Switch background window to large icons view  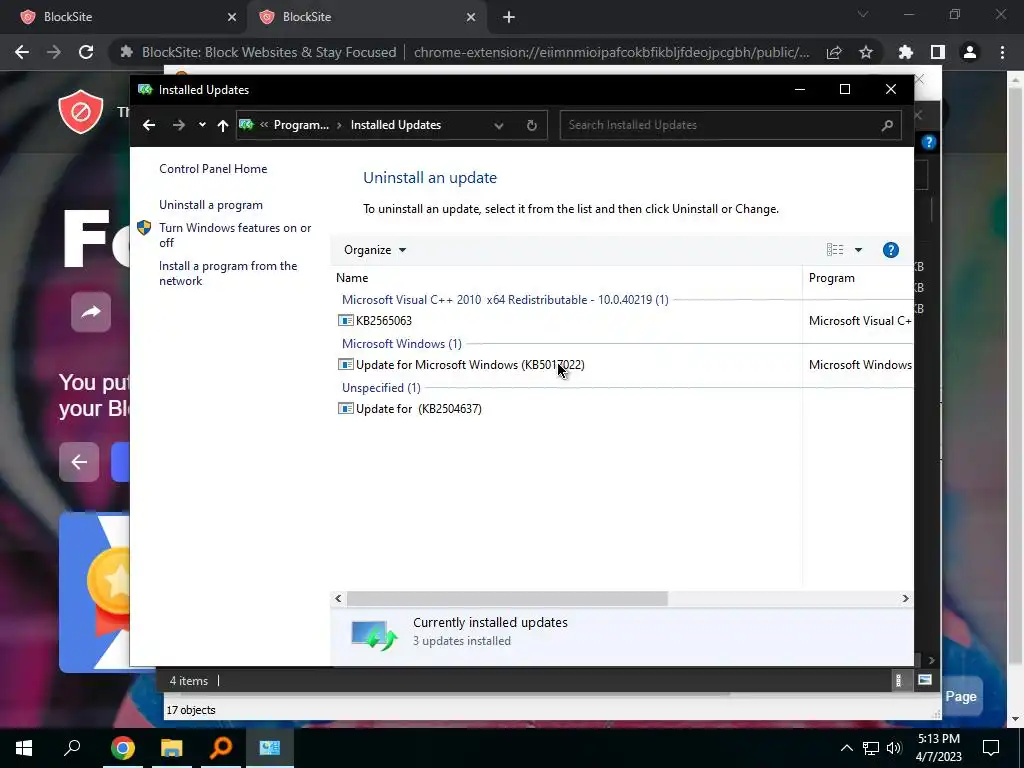[925, 680]
